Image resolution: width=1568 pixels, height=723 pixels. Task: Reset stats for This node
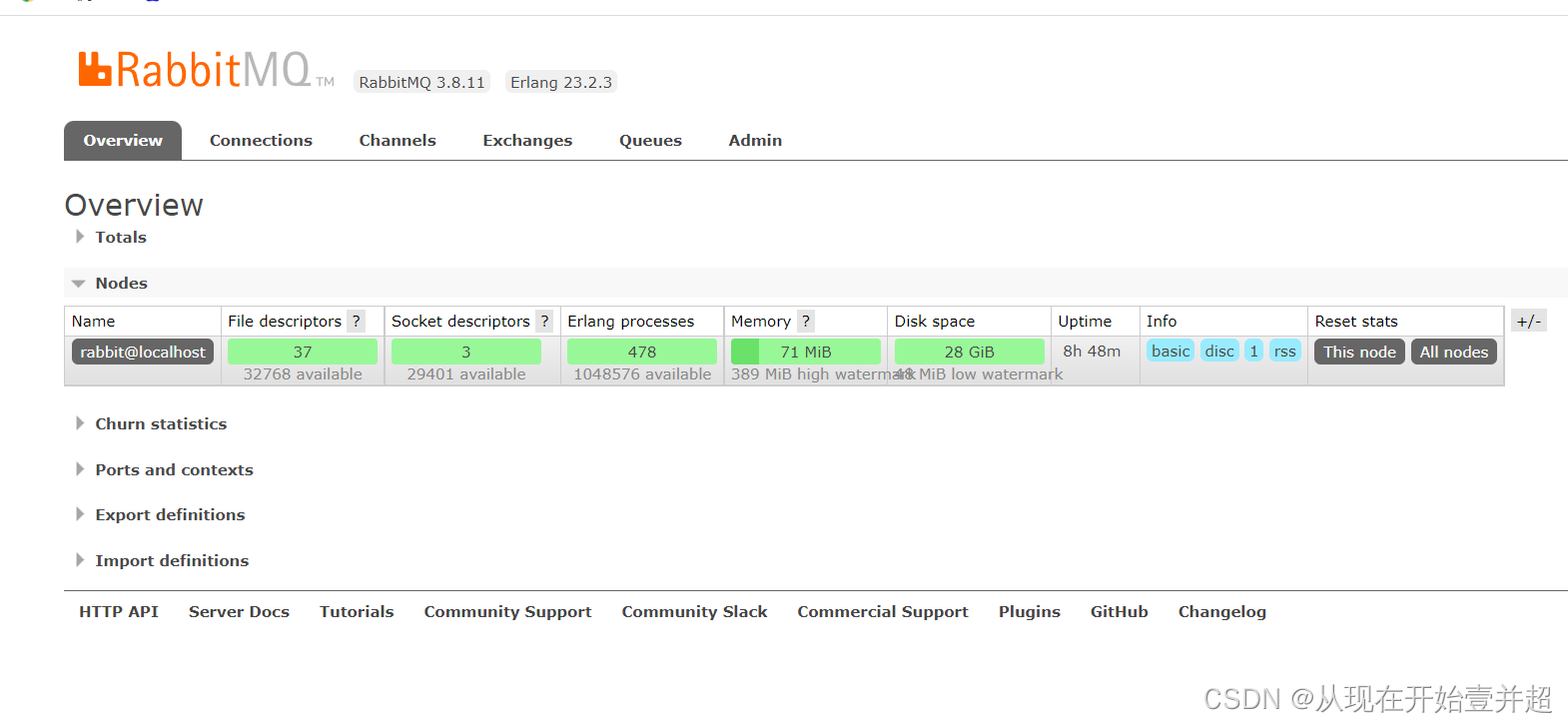pyautogui.click(x=1359, y=352)
